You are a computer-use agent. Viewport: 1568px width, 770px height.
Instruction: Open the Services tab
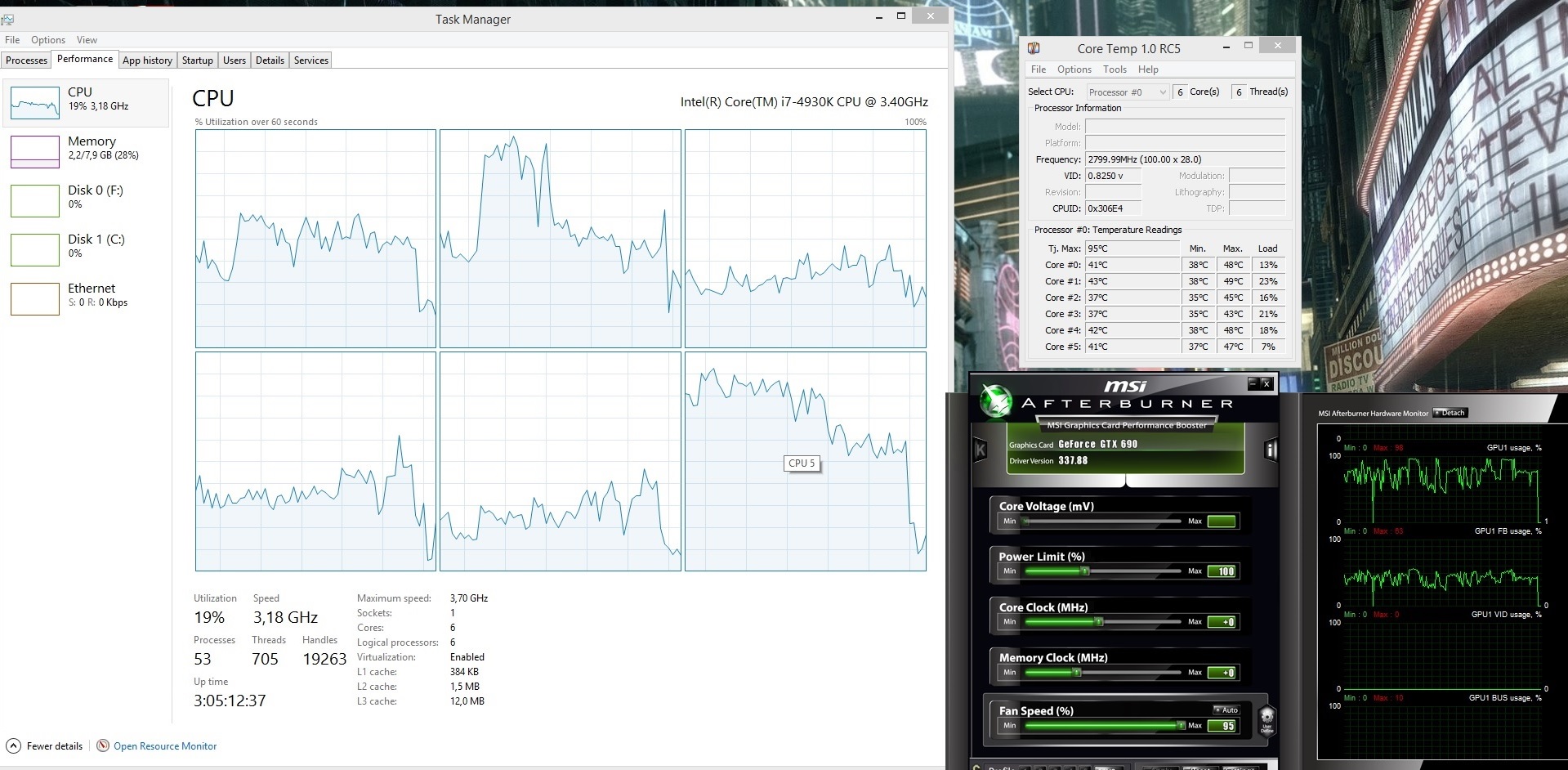coord(311,60)
